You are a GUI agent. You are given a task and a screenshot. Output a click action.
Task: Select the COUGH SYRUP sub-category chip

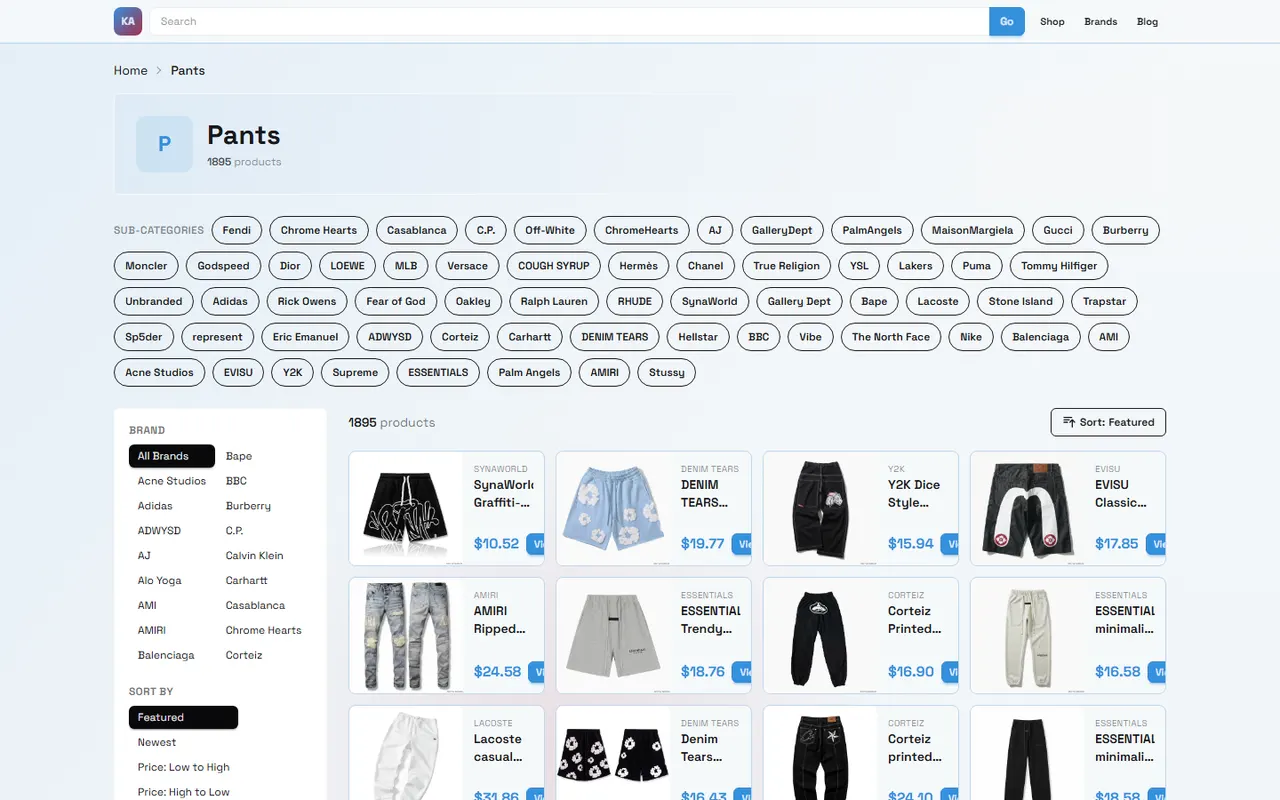click(x=553, y=266)
